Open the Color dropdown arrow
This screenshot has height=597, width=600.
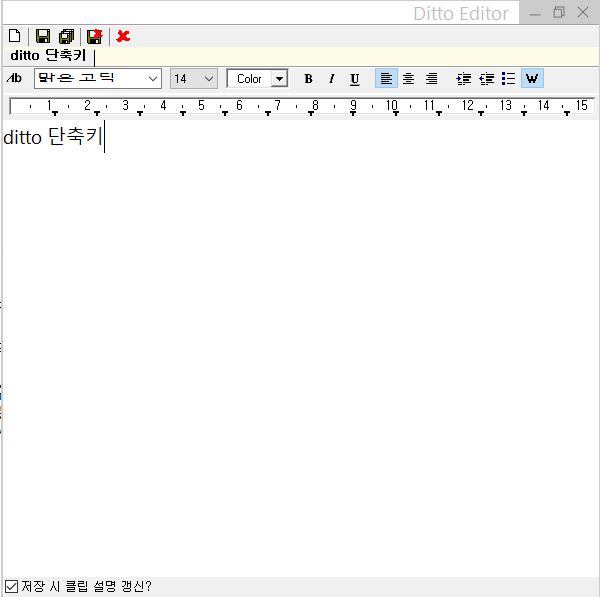click(x=279, y=79)
